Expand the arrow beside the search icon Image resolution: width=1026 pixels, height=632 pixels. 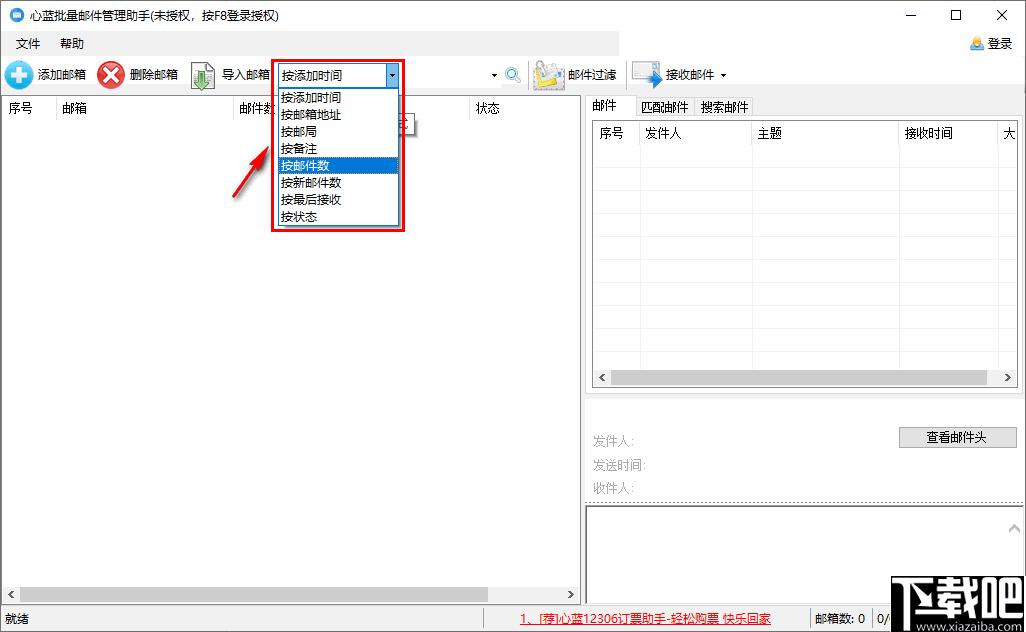click(494, 75)
